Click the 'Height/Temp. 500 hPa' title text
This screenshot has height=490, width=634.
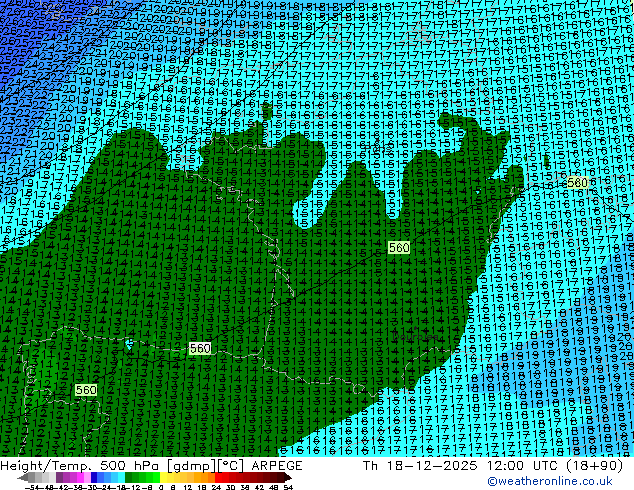pyautogui.click(x=81, y=465)
